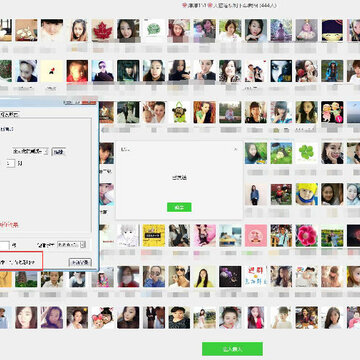This screenshot has width=360, height=360.
Task: Click the green confirm button in the popup
Action: click(179, 207)
